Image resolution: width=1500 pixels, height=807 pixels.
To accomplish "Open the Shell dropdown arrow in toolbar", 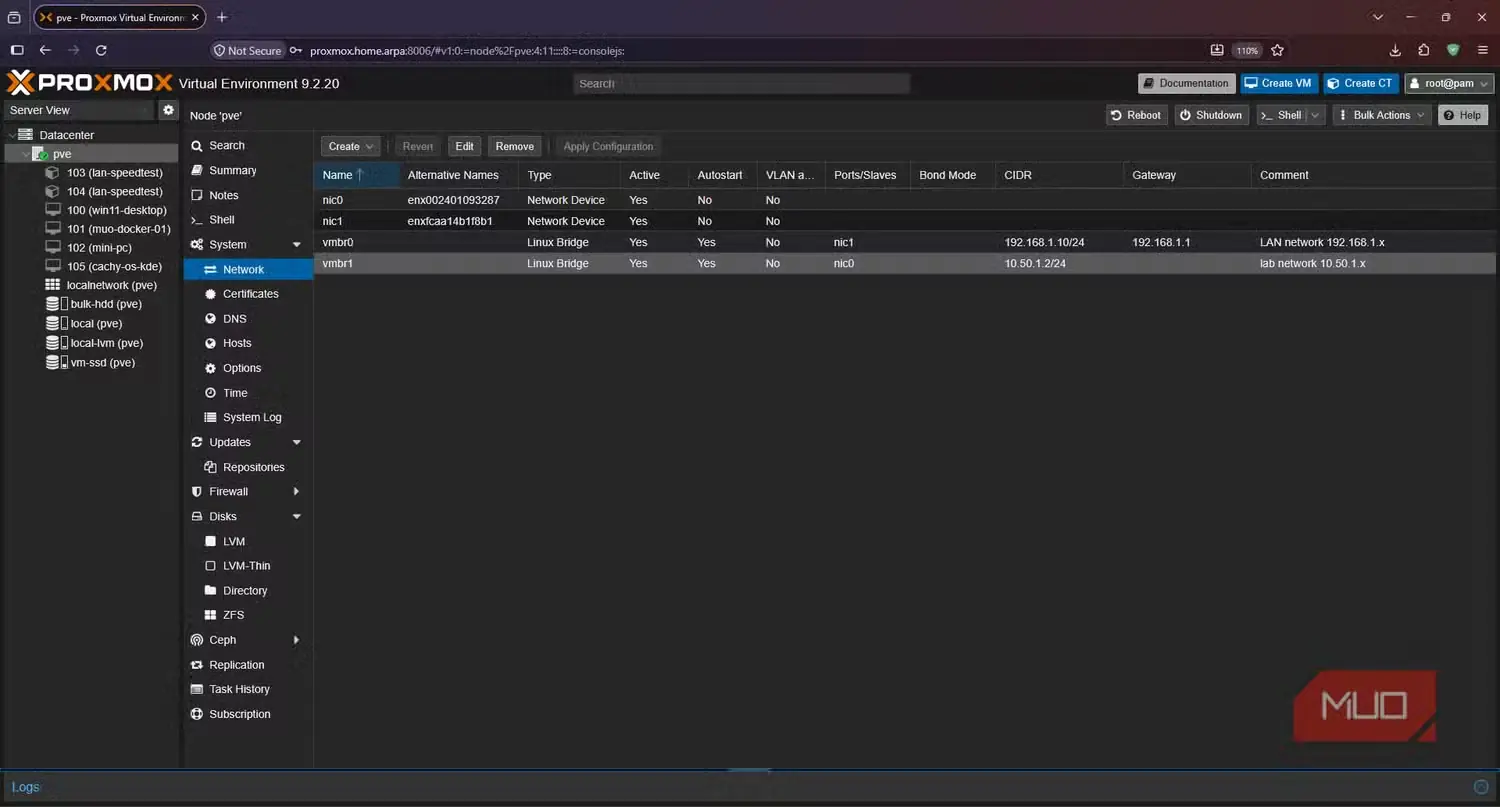I will pos(1315,115).
